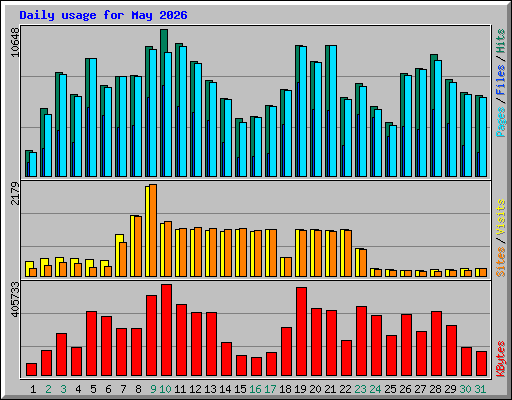Select day label 26 on the x-axis
Viewport: 512px width, 400px height.
[x=405, y=389]
